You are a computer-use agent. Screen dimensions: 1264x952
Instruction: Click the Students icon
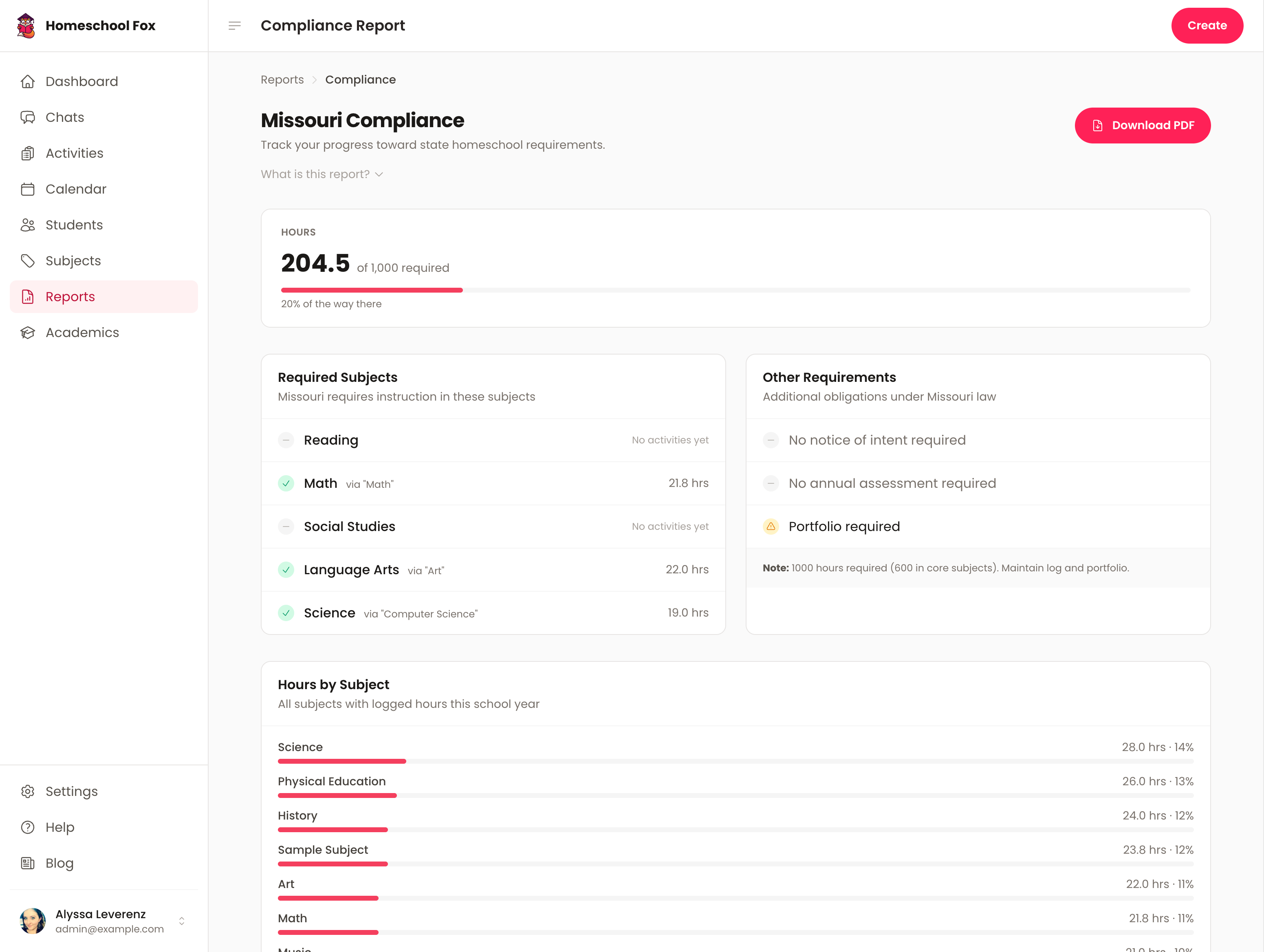28,225
